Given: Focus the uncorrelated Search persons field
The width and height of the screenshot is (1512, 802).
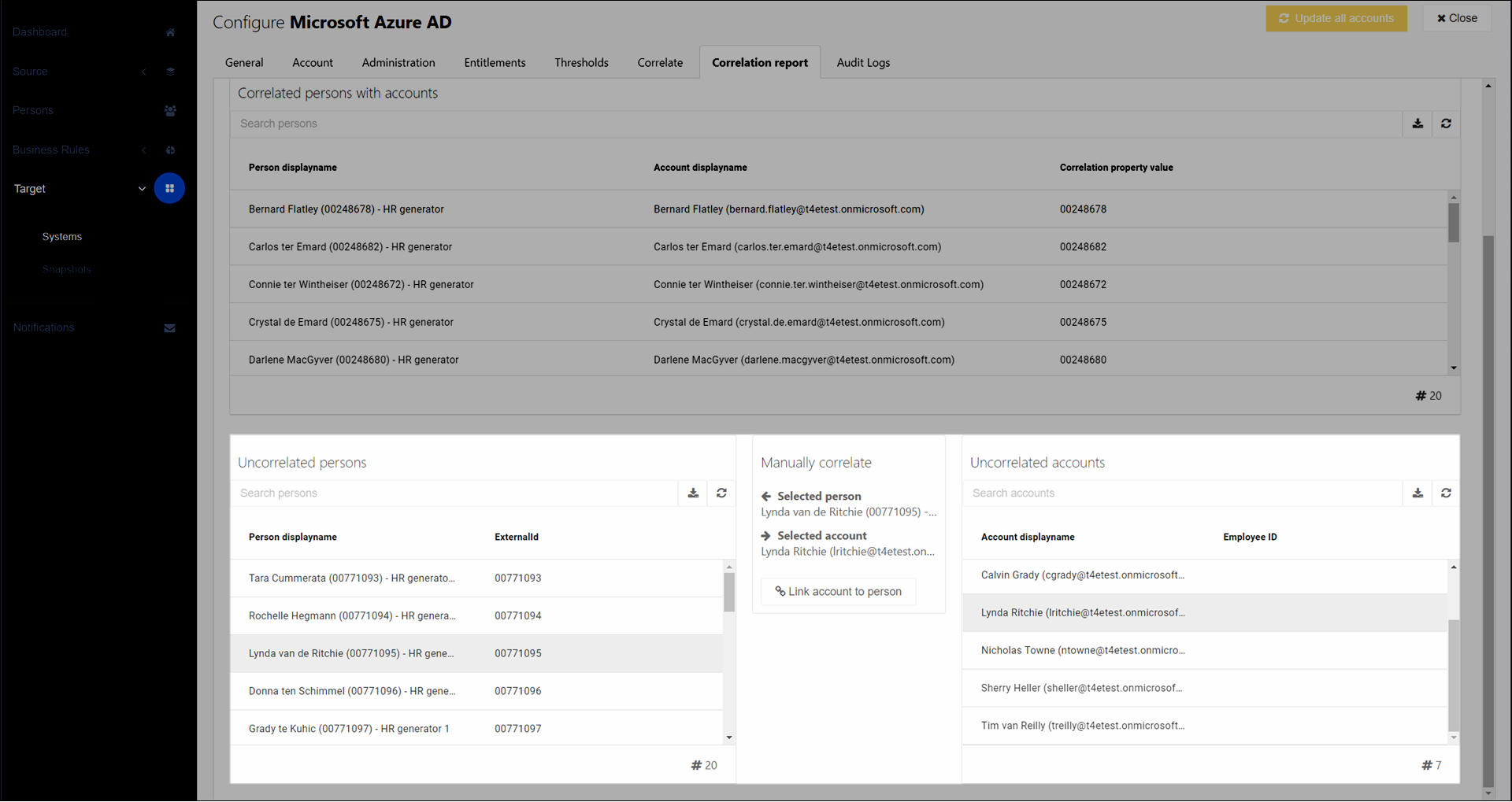Looking at the screenshot, I should coord(454,493).
